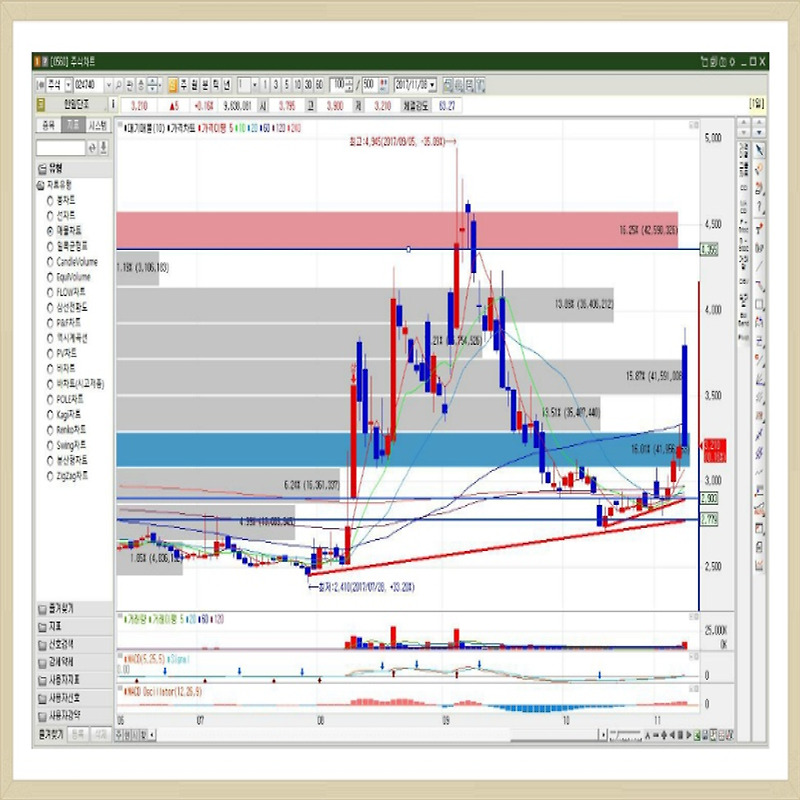Viewport: 800px width, 800px height.
Task: Click the play button in chart replay controls
Action: [689, 735]
